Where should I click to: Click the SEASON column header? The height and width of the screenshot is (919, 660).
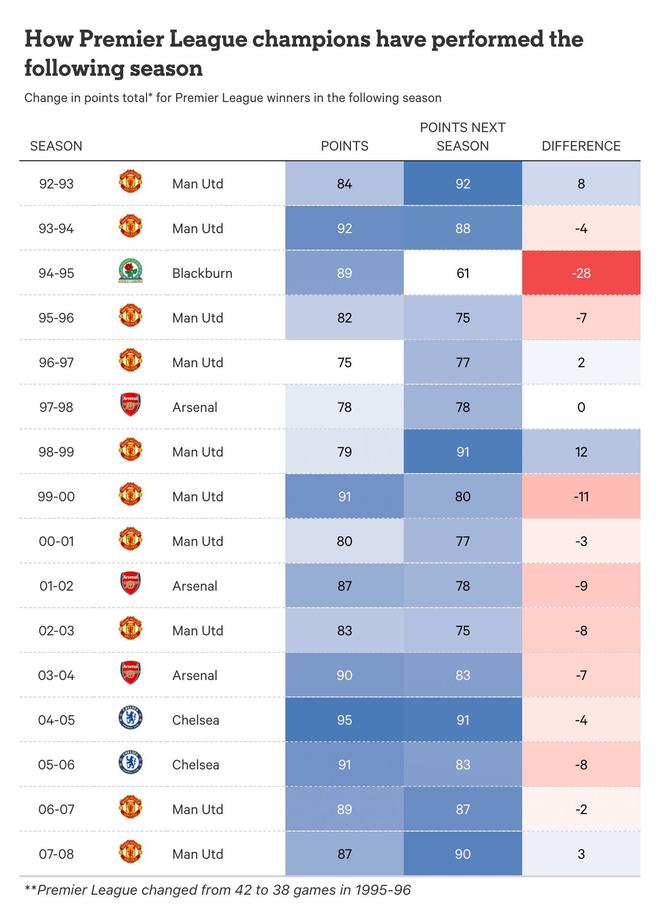[x=56, y=146]
